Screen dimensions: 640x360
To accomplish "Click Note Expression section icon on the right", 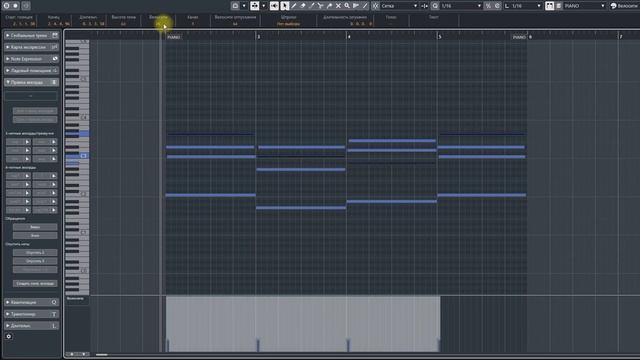I will 55,59.
